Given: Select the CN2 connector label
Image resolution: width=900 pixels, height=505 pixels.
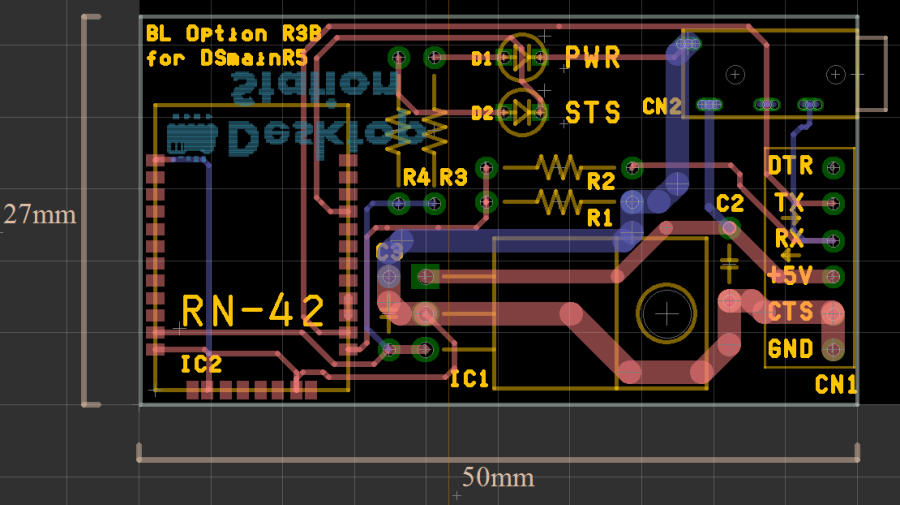Looking at the screenshot, I should (661, 106).
